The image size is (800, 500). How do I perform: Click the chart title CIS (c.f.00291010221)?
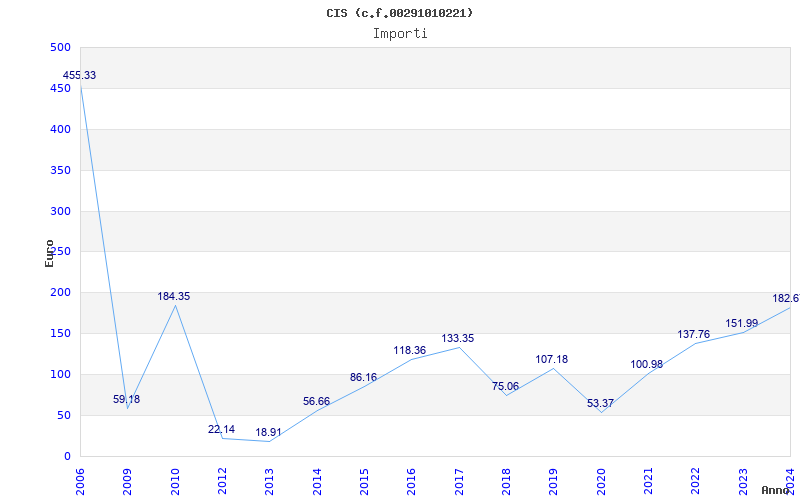tap(399, 13)
